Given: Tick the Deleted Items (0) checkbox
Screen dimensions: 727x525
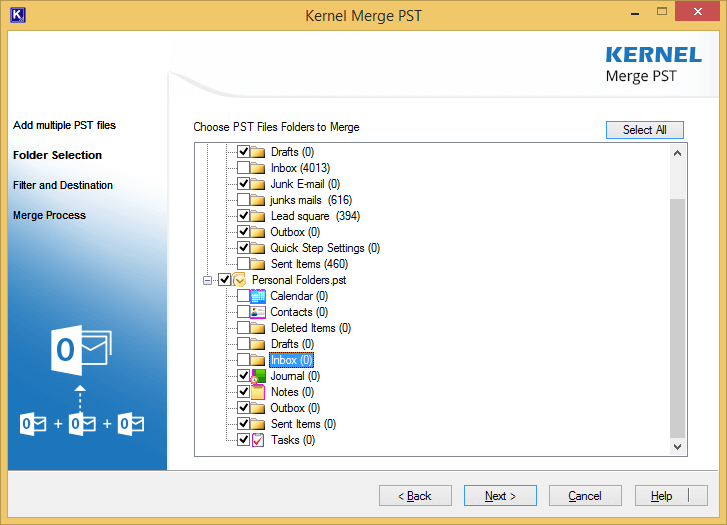Looking at the screenshot, I should [243, 327].
